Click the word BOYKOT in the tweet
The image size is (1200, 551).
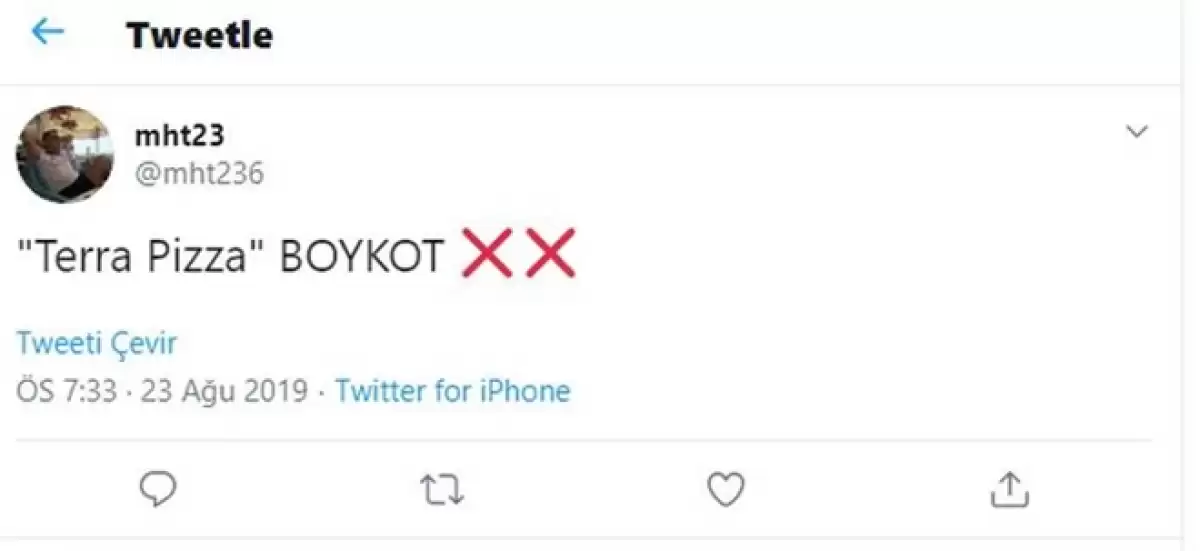(361, 257)
